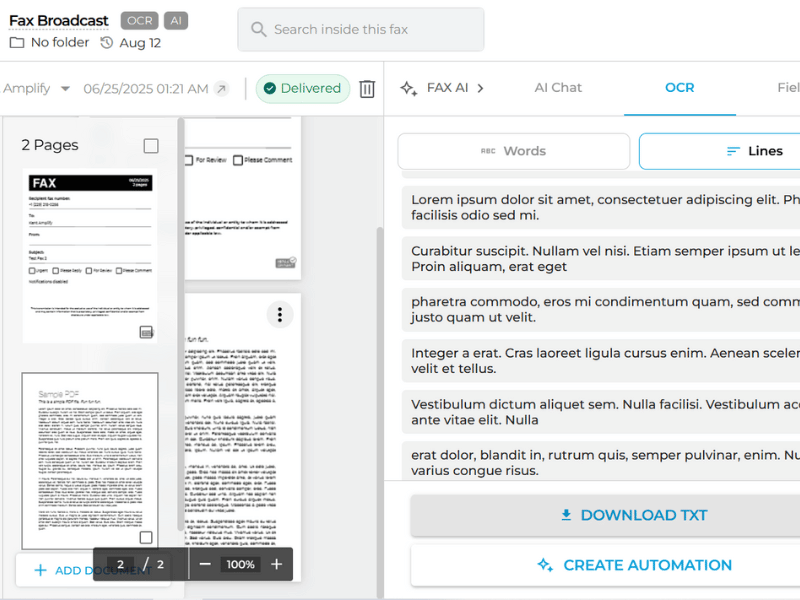Click the current page number field
Screen dimensions: 800x600
click(x=120, y=564)
